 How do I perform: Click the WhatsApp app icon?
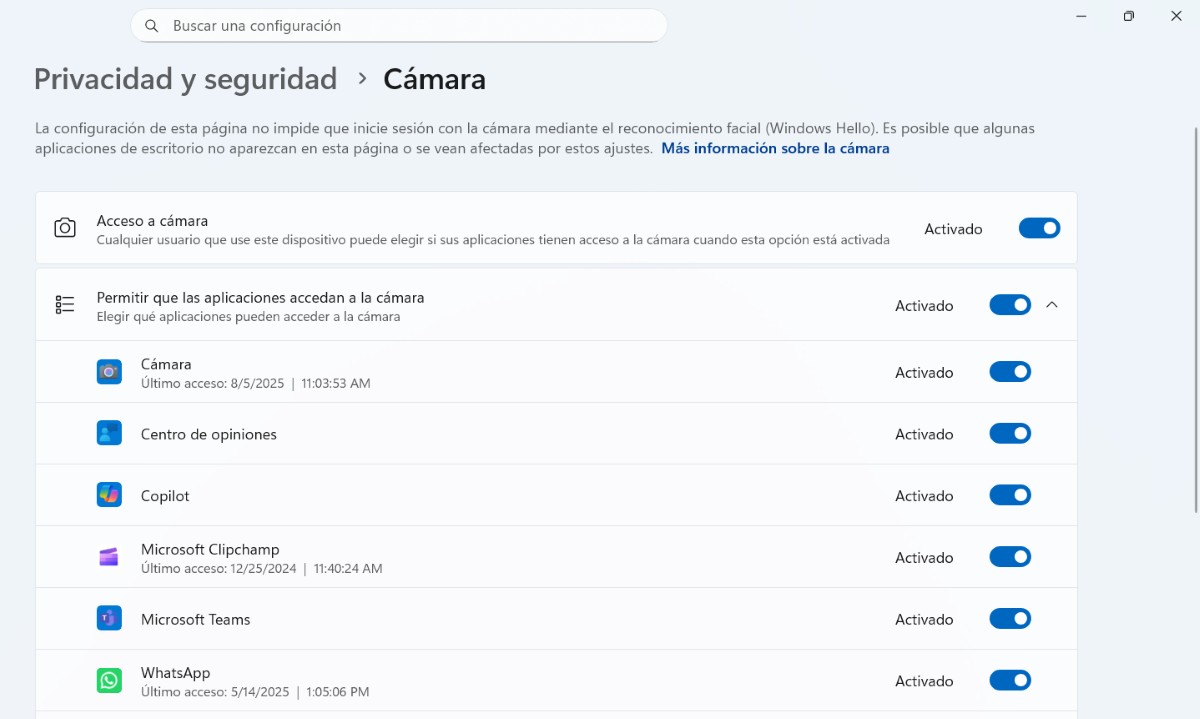click(109, 681)
